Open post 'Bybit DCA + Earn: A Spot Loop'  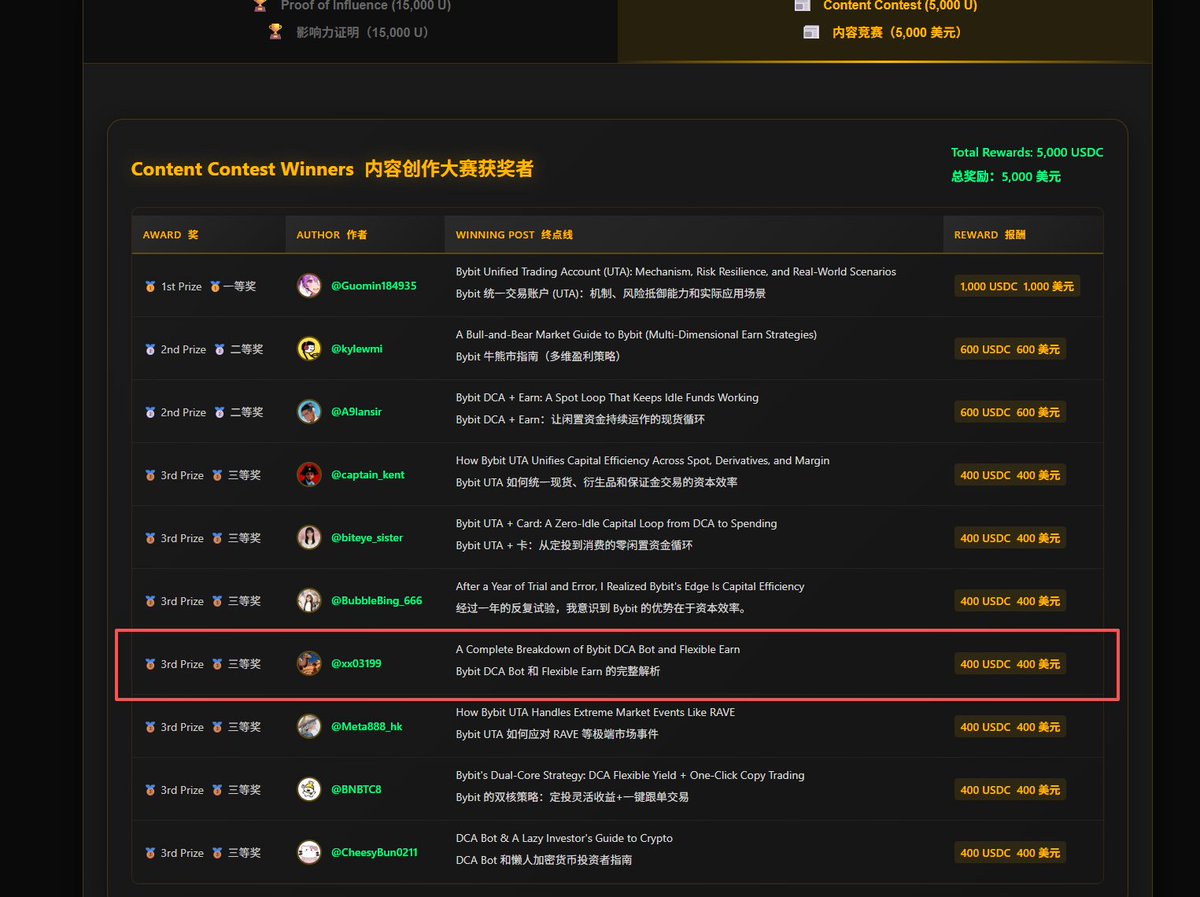607,398
